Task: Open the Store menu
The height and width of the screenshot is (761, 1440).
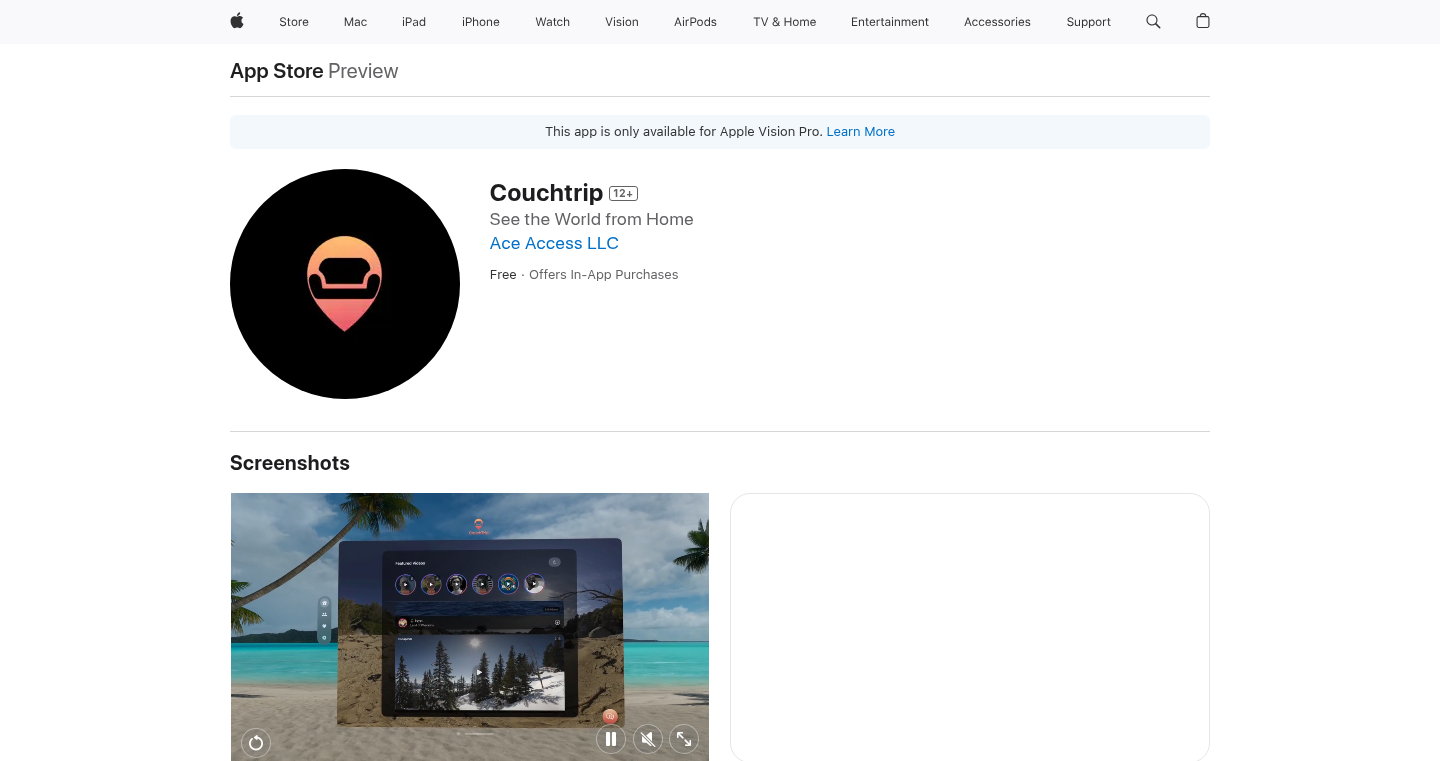Action: point(294,22)
